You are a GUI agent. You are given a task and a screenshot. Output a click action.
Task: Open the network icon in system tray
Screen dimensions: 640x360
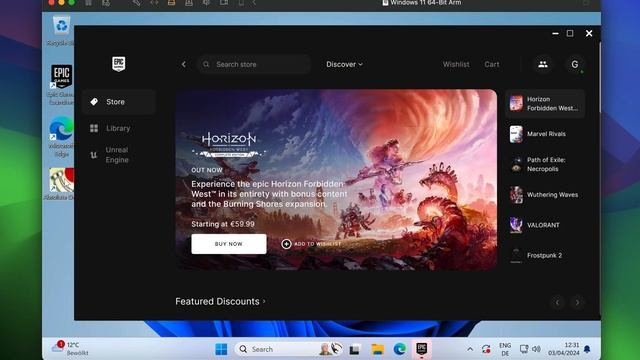point(524,349)
